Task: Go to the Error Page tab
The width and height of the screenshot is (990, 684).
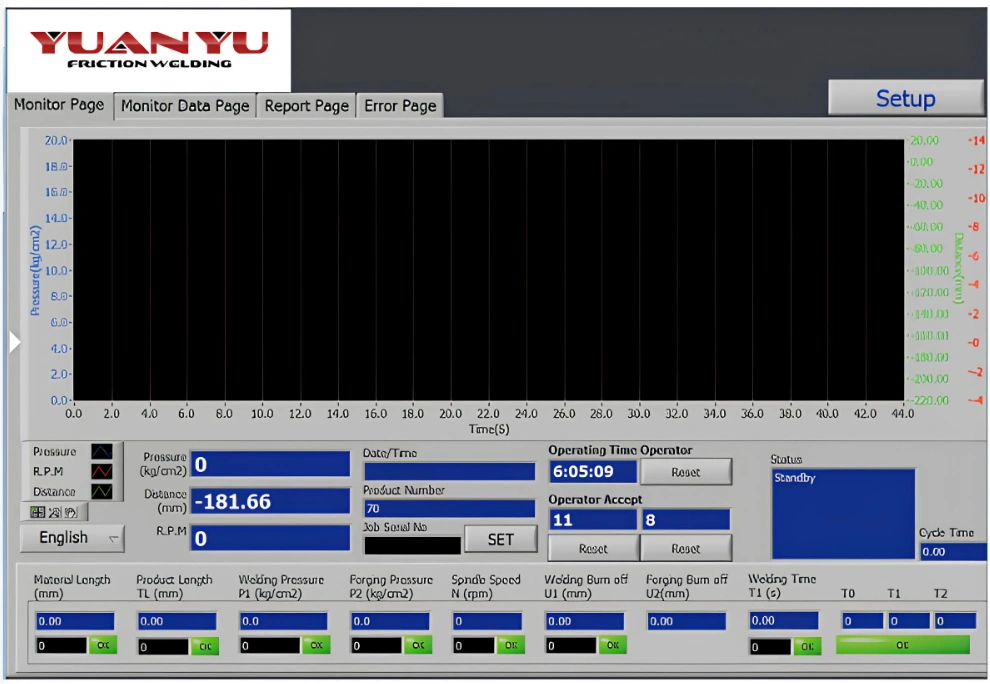Action: [400, 106]
